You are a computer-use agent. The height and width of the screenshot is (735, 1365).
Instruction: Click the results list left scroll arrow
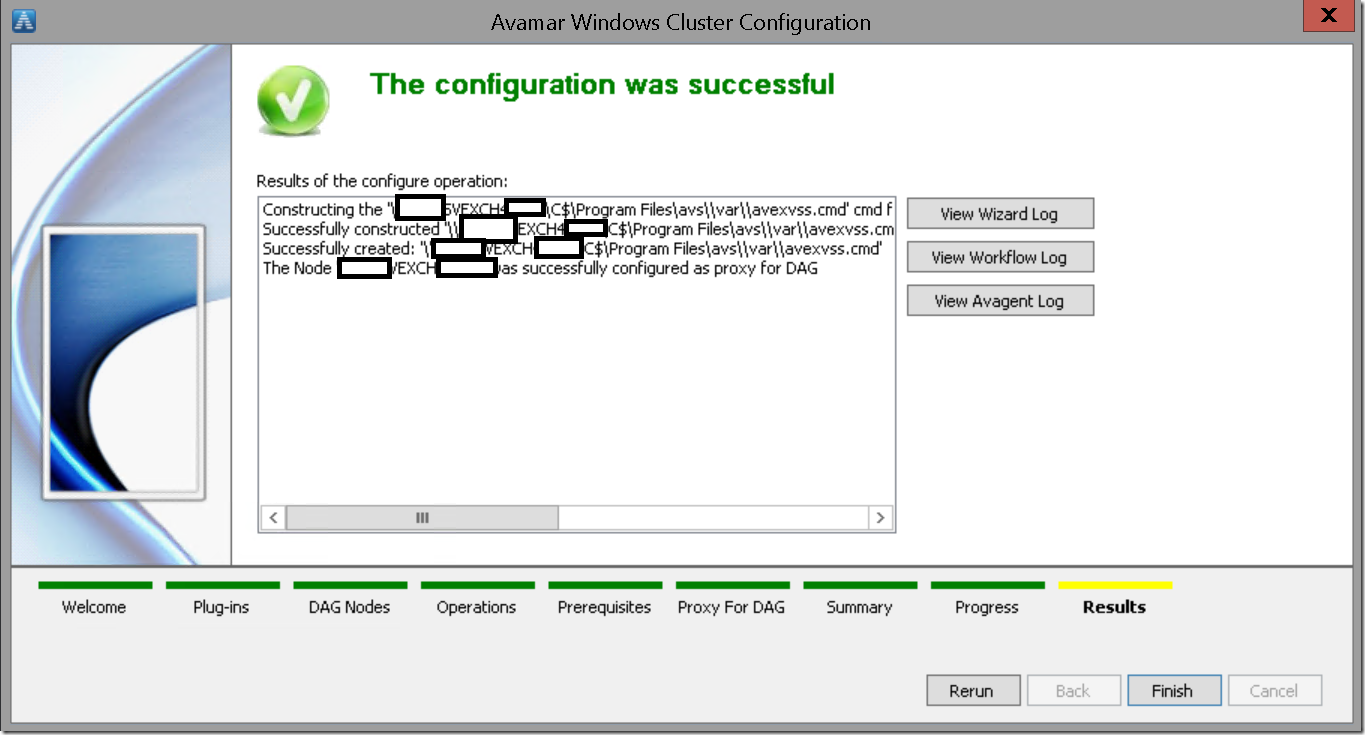click(x=273, y=518)
